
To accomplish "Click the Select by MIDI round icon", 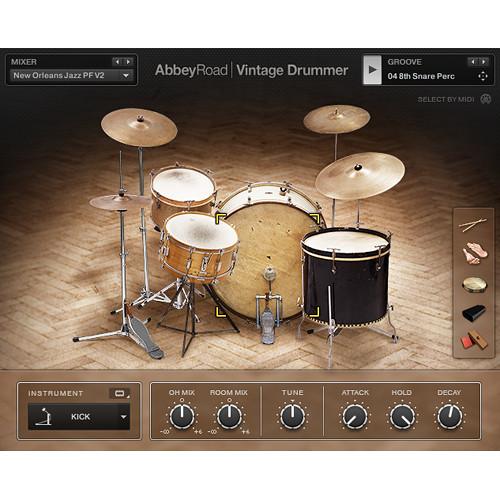I will point(486,99).
